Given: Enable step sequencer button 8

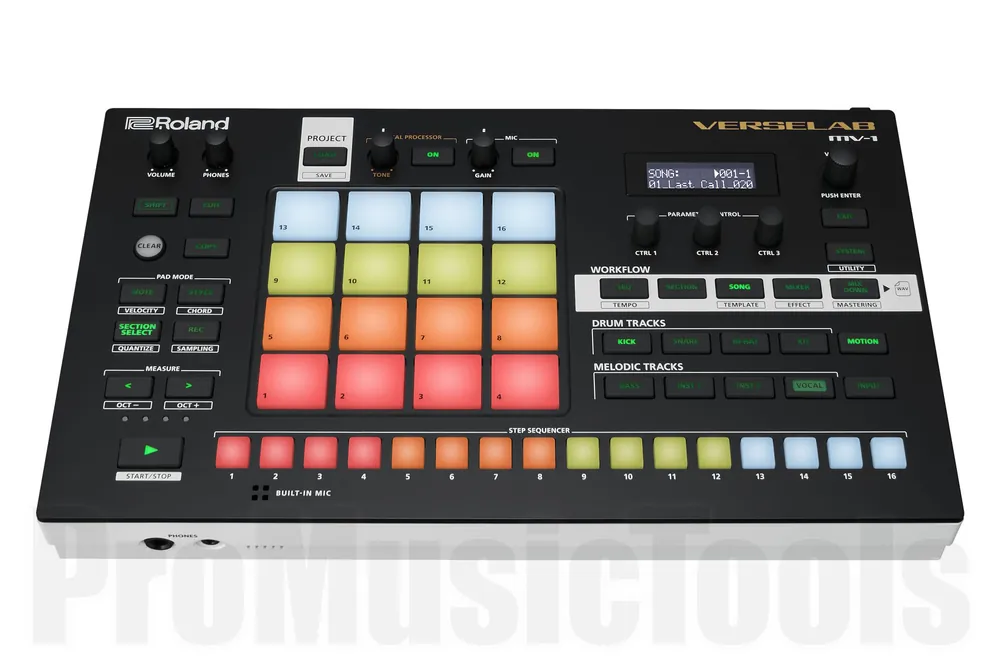Looking at the screenshot, I should (539, 452).
